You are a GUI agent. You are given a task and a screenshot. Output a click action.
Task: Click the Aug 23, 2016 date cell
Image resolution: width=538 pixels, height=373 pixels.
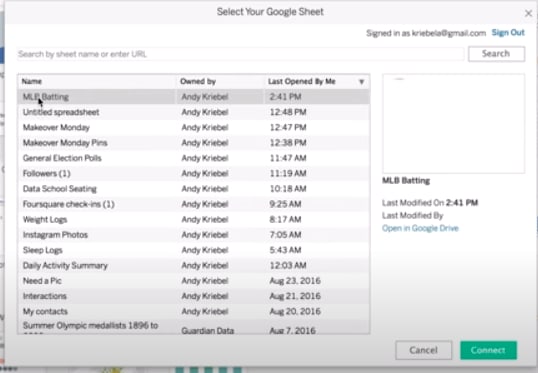point(295,281)
